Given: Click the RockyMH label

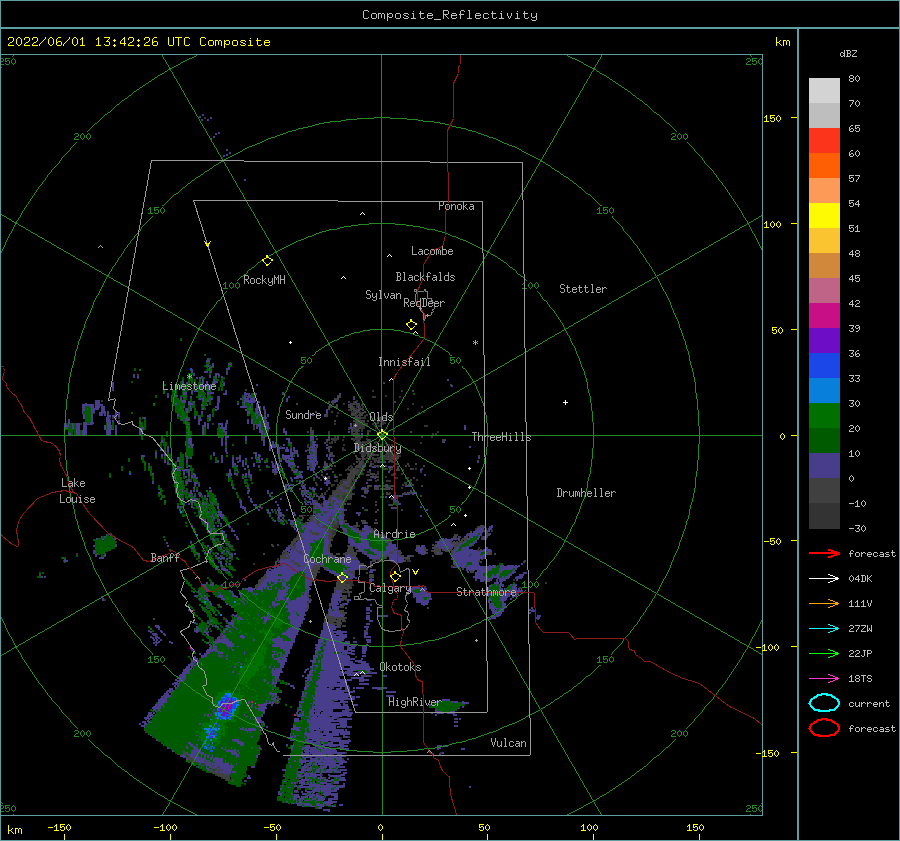Looking at the screenshot, I should pyautogui.click(x=264, y=280).
